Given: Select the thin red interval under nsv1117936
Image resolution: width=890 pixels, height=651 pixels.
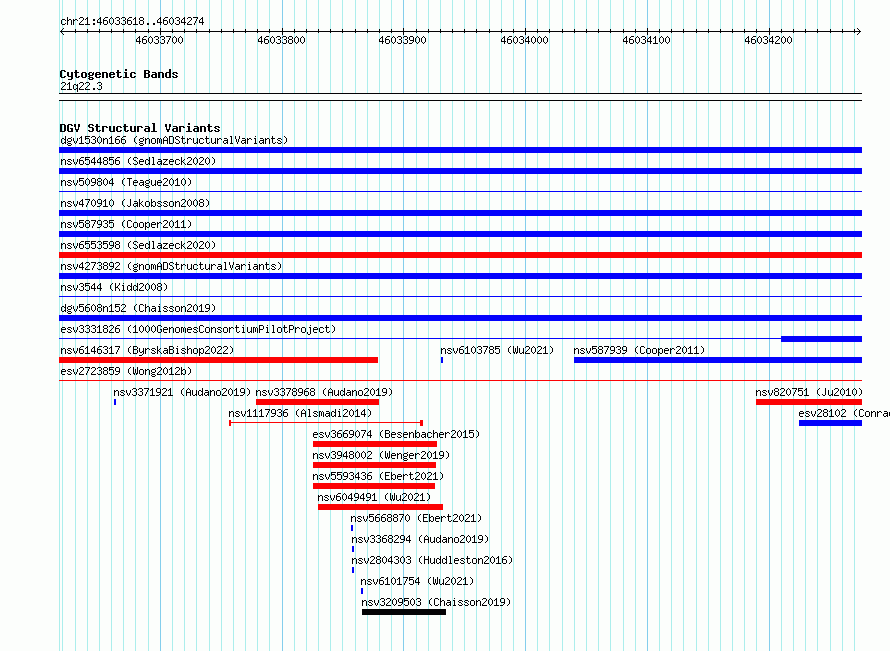Looking at the screenshot, I should [326, 423].
